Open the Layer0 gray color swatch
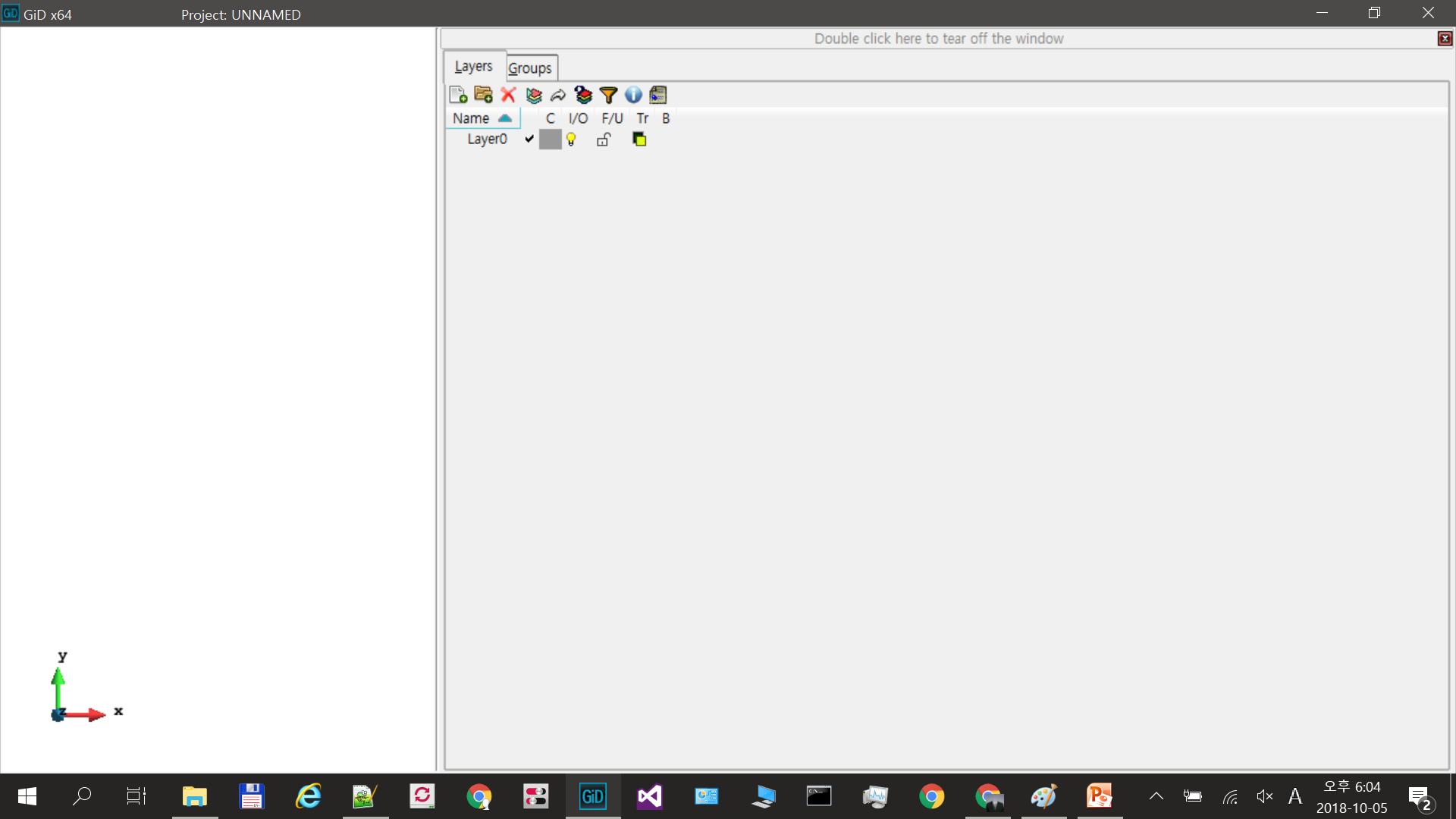Screen dimensions: 1456x819 pos(550,140)
